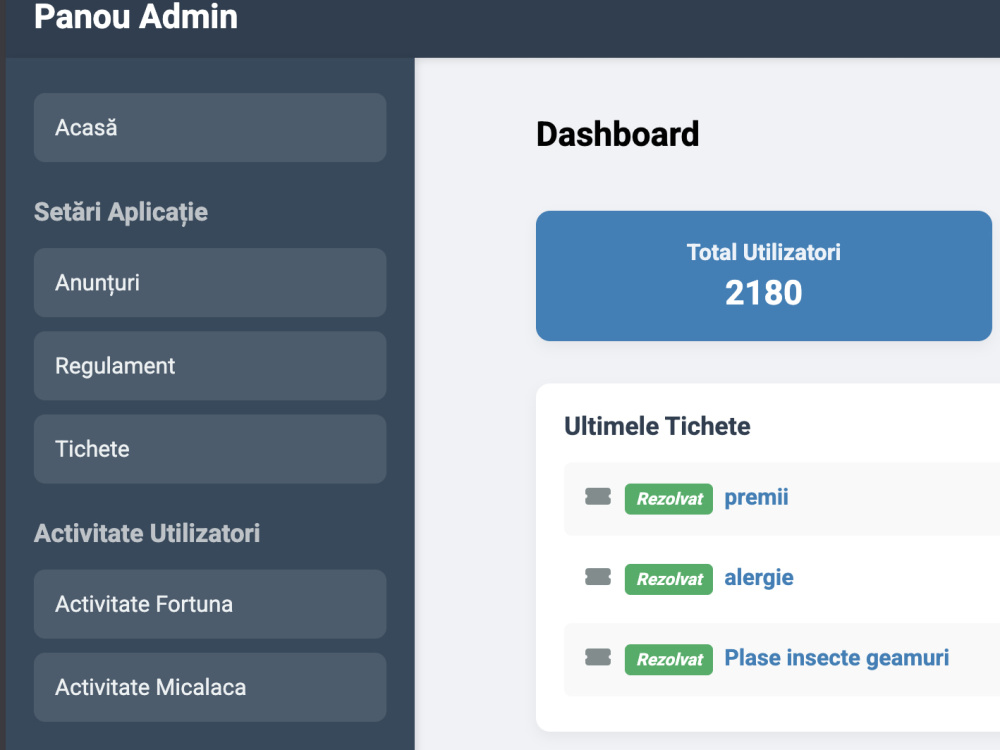This screenshot has width=1000, height=750.
Task: Open the ticket Plase insecte geamuri
Action: [837, 658]
